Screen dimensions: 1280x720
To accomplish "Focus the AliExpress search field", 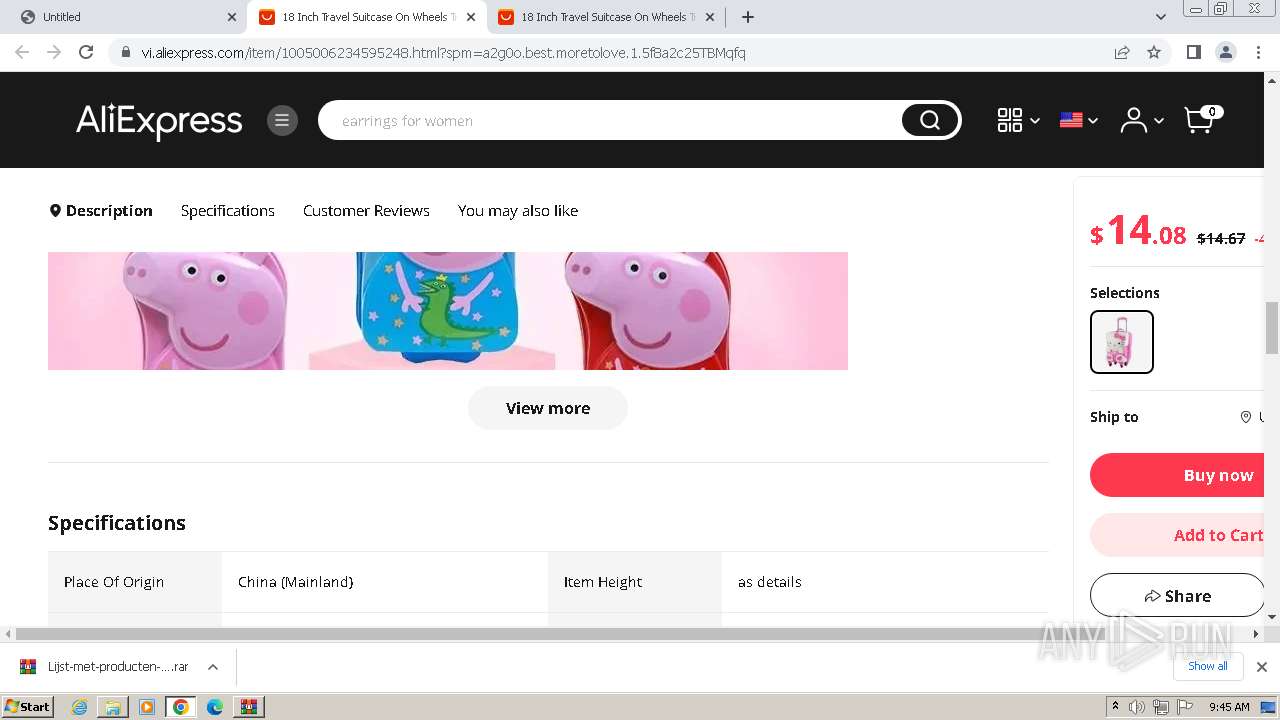I will pos(610,121).
